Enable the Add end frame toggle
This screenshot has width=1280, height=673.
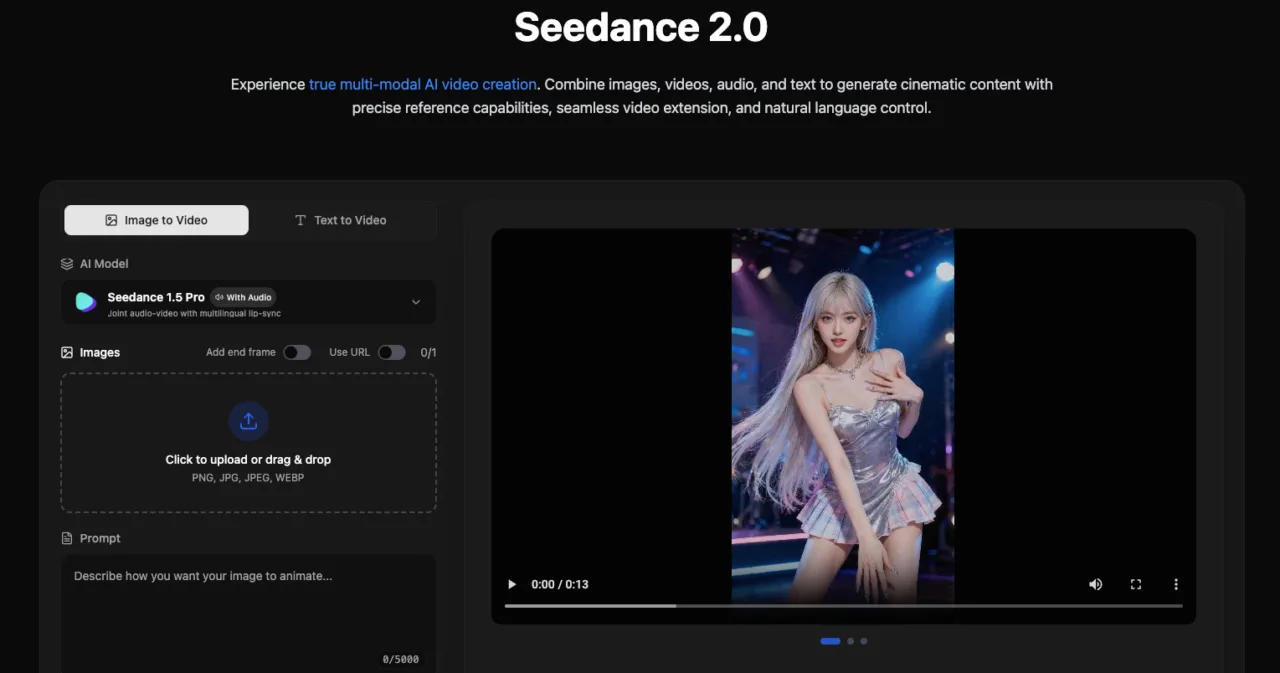(x=297, y=352)
